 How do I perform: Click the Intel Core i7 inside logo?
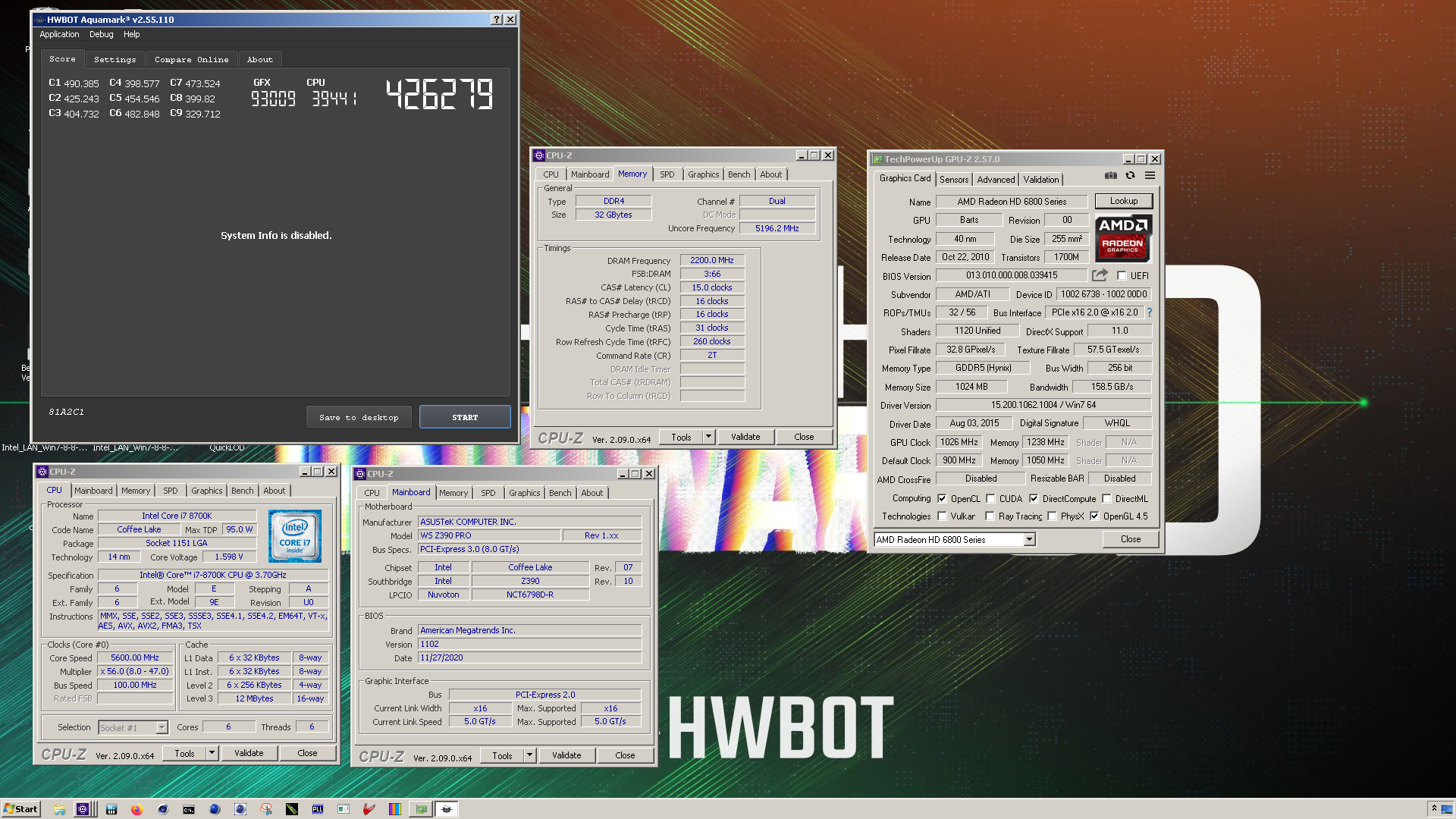295,535
